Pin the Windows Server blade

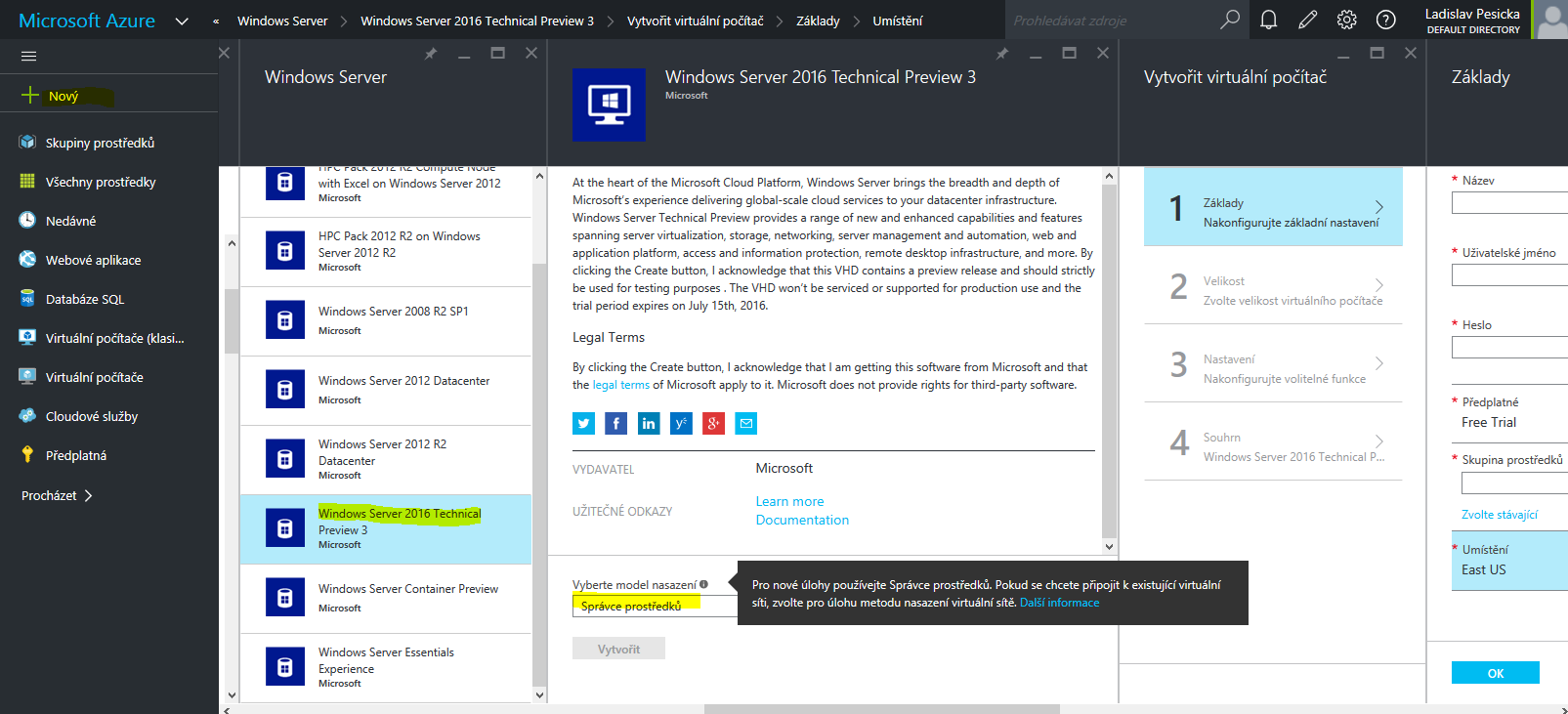431,54
